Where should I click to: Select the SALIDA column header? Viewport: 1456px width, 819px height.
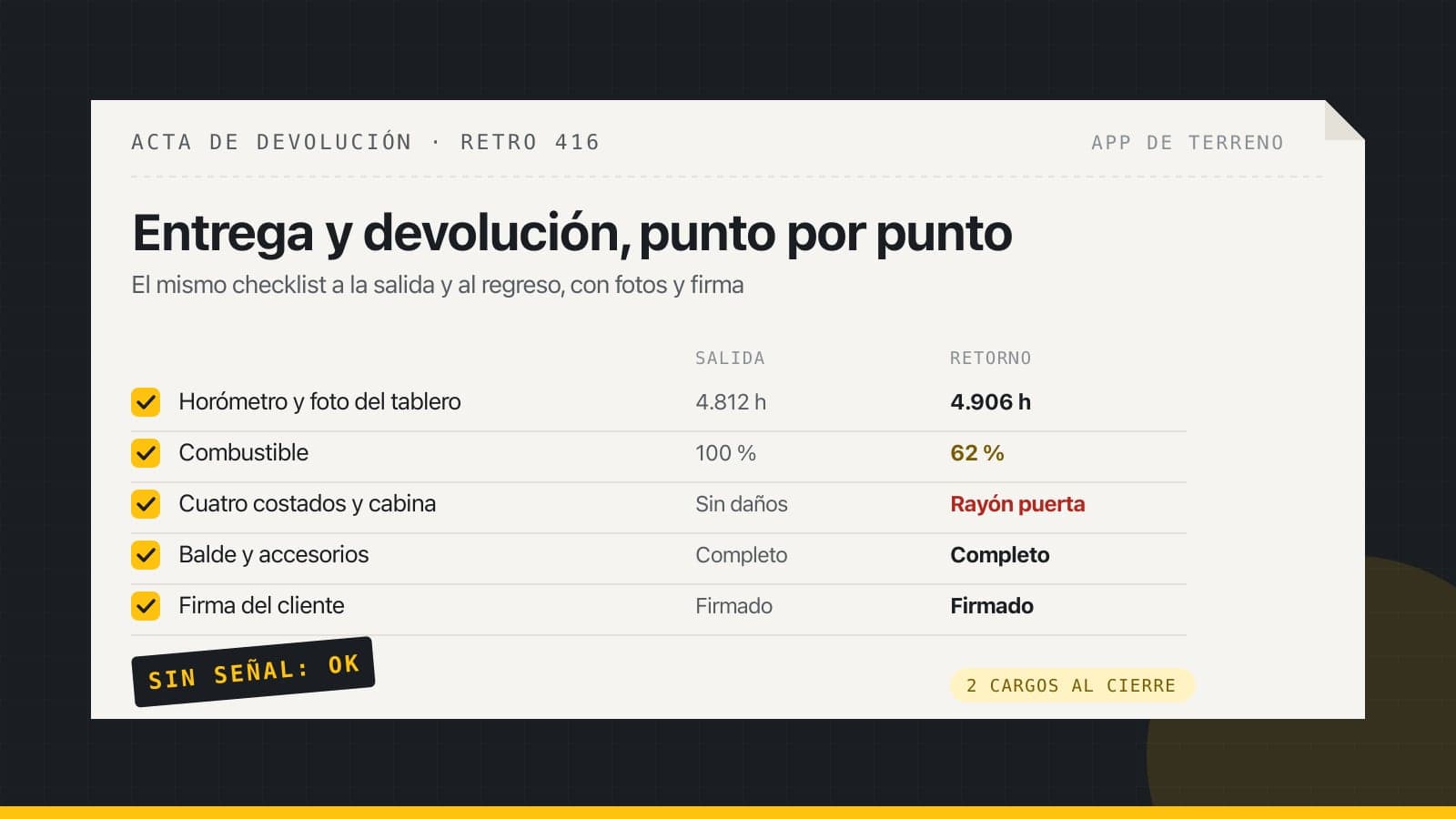[x=730, y=359]
